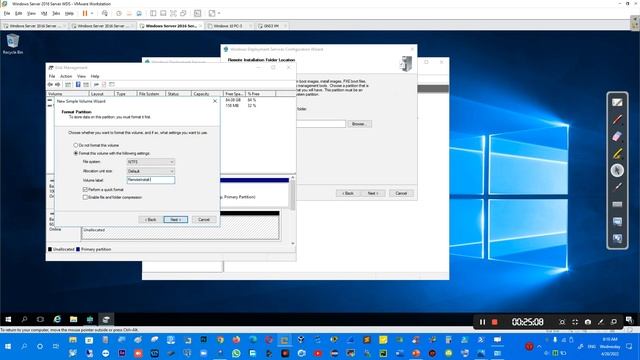The width and height of the screenshot is (640, 360).
Task: Click VMware revert snapshot icon
Action: click(129, 13)
